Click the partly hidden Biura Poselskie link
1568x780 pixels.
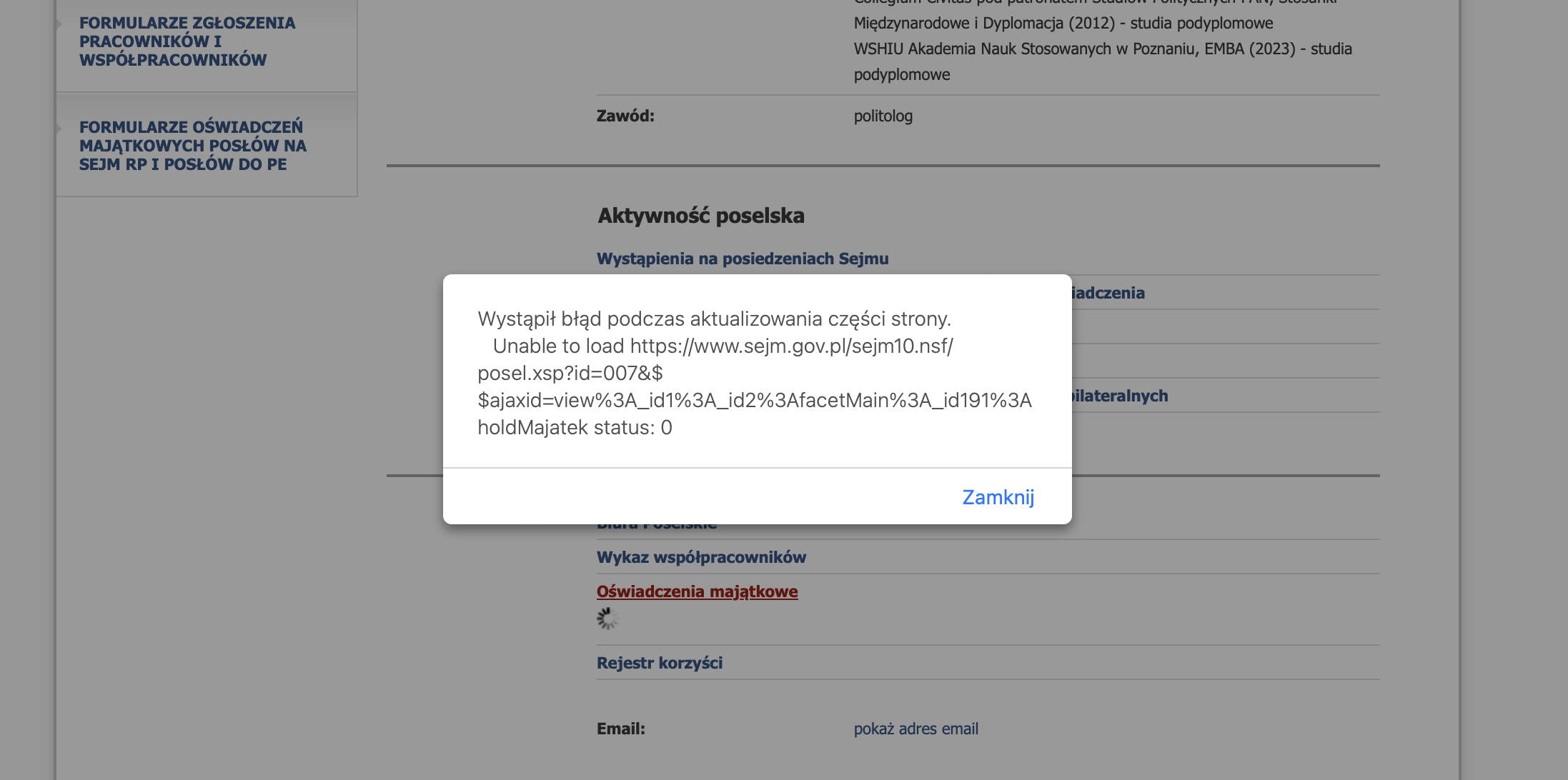coord(657,527)
